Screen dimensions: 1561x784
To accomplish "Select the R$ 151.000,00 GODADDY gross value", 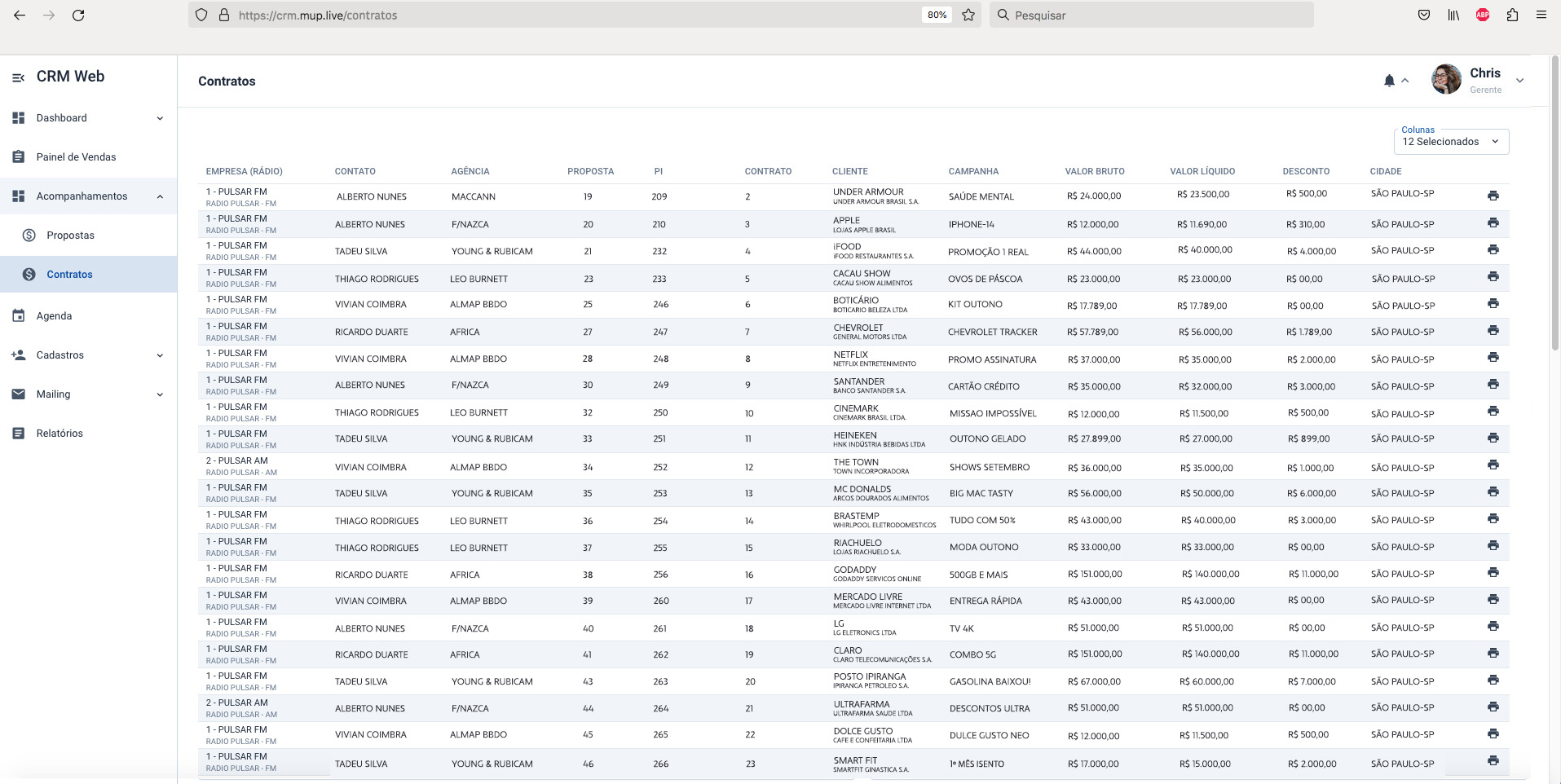I will [1095, 574].
